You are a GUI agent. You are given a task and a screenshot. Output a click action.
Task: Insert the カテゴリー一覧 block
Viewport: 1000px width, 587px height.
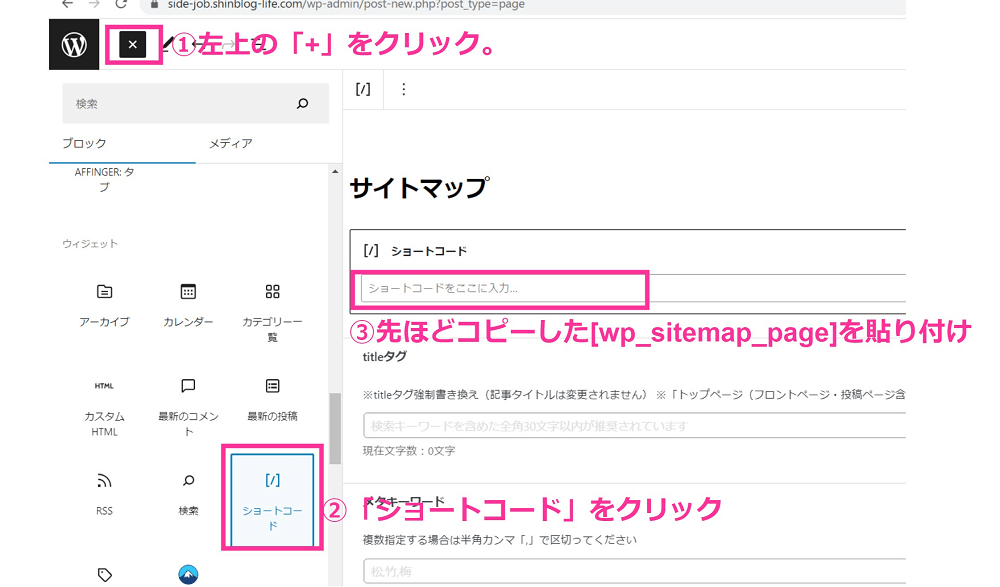pyautogui.click(x=272, y=312)
